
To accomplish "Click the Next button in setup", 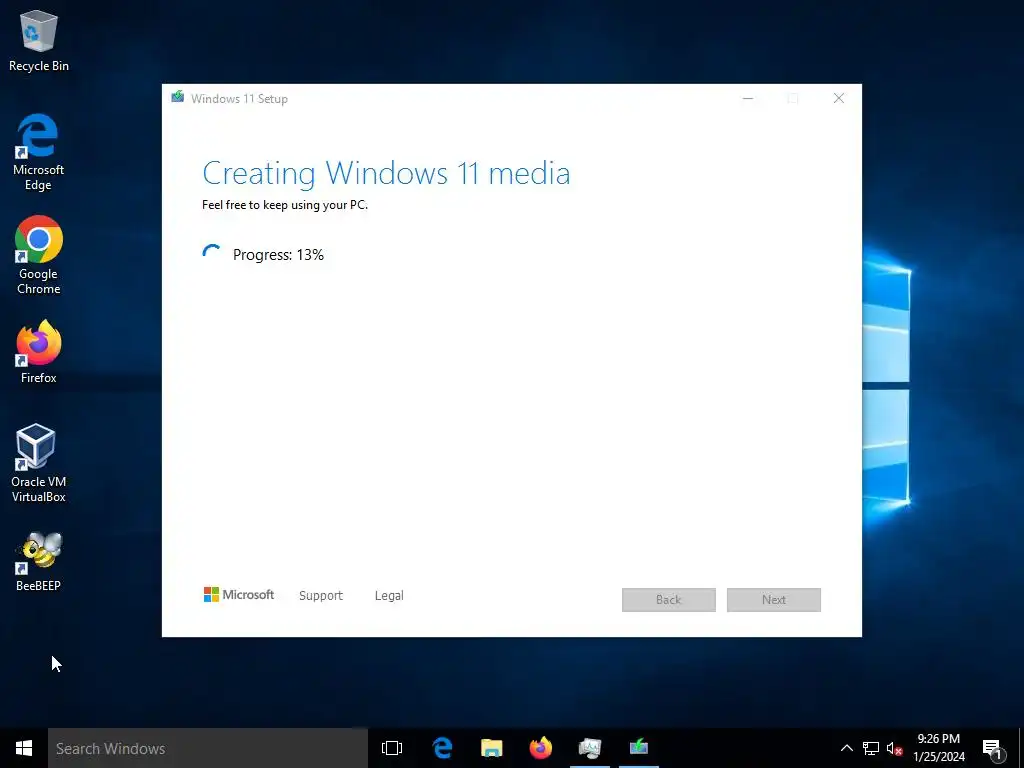I will (x=774, y=600).
